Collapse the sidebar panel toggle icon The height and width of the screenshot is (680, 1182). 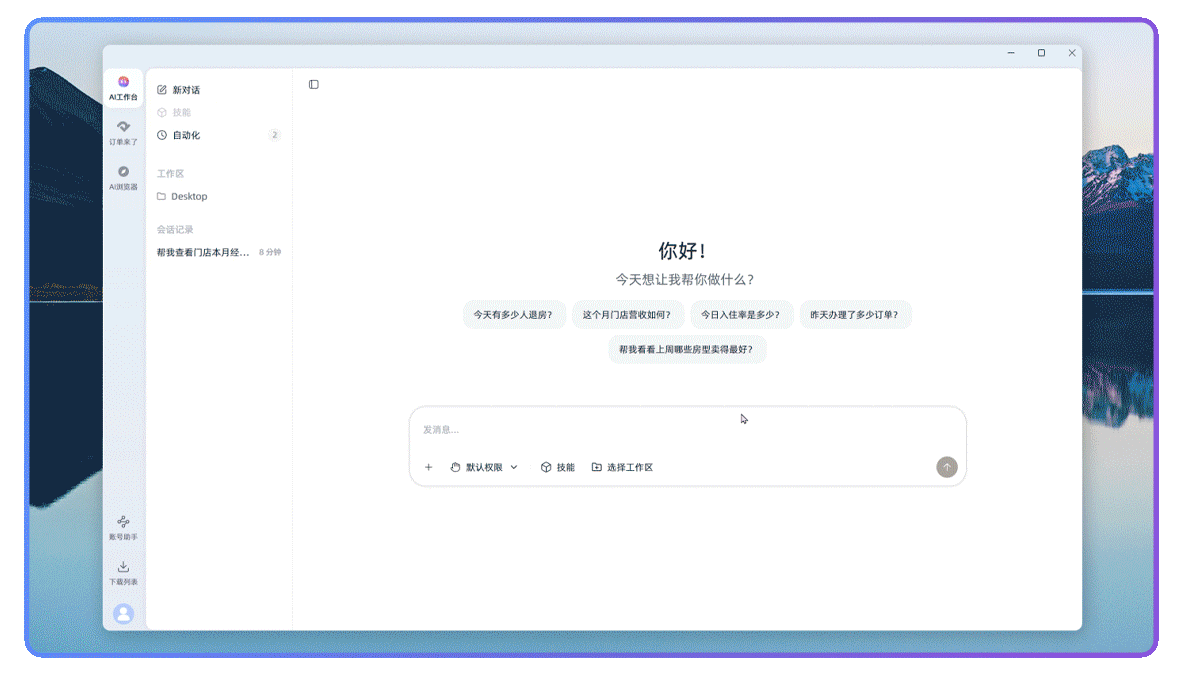pyautogui.click(x=314, y=84)
